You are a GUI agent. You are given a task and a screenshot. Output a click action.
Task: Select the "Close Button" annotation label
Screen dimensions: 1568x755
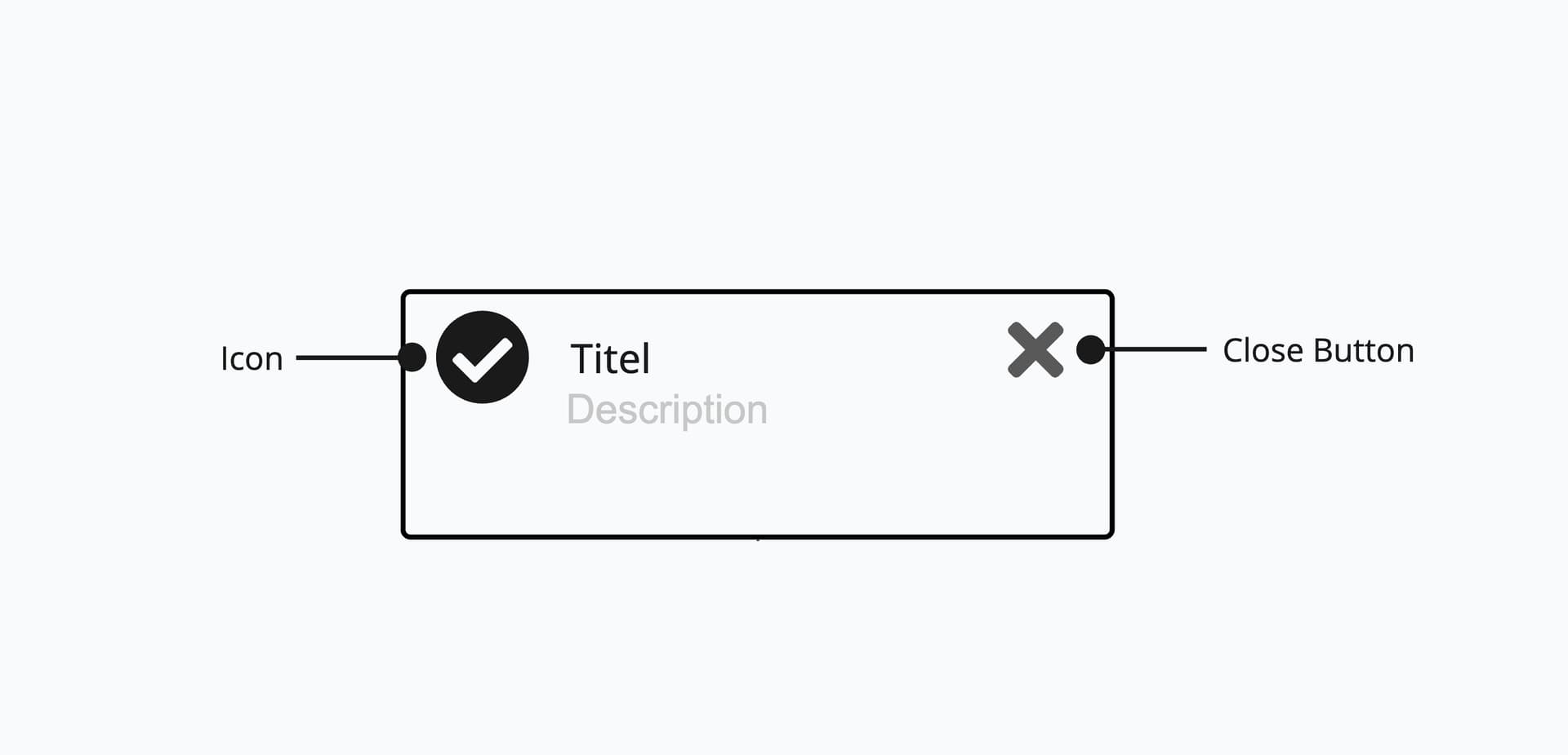pyautogui.click(x=1318, y=350)
